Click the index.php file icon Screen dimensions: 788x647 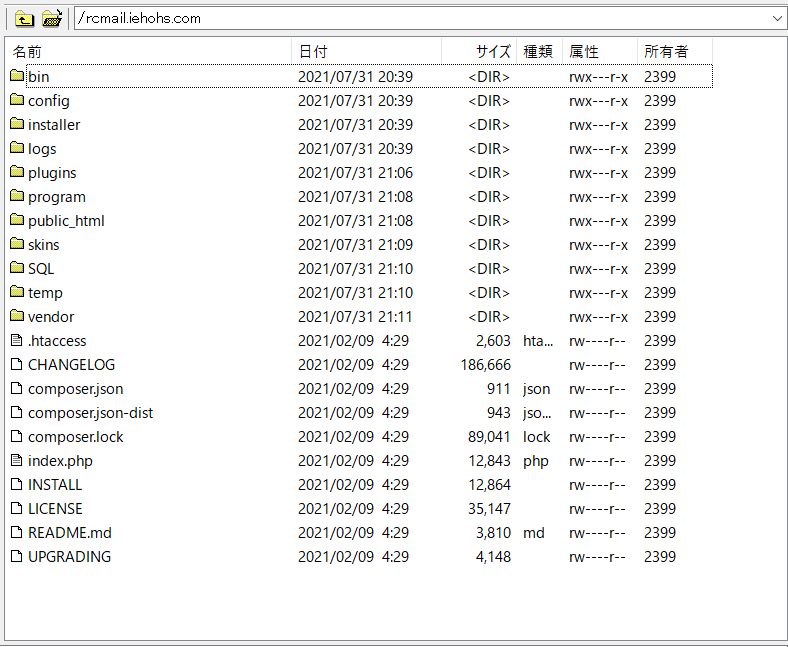tap(17, 460)
